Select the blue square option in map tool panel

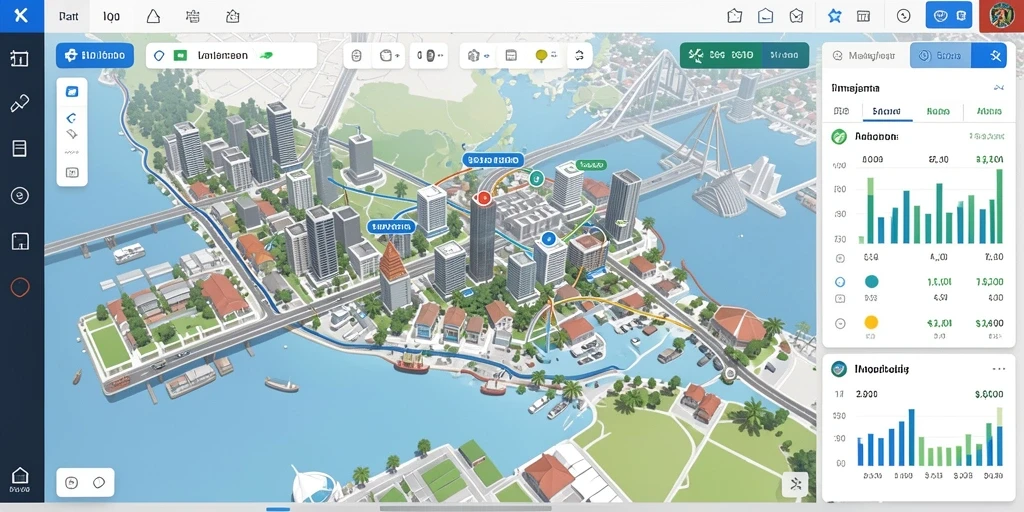click(x=72, y=92)
